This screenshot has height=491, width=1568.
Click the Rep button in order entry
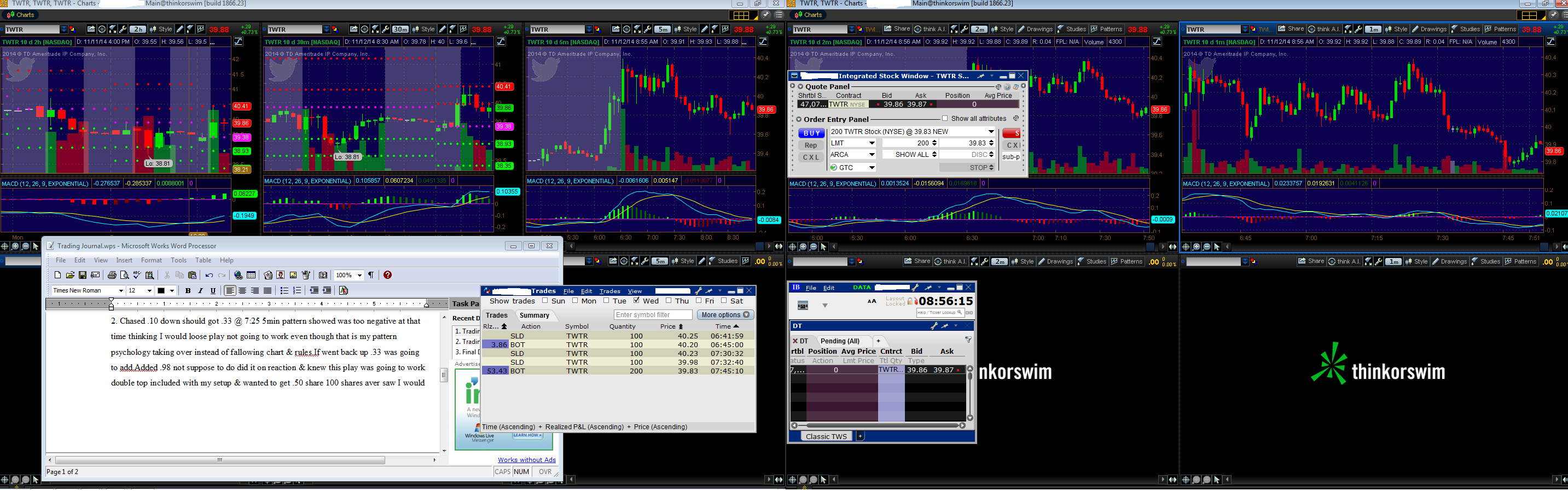click(811, 145)
